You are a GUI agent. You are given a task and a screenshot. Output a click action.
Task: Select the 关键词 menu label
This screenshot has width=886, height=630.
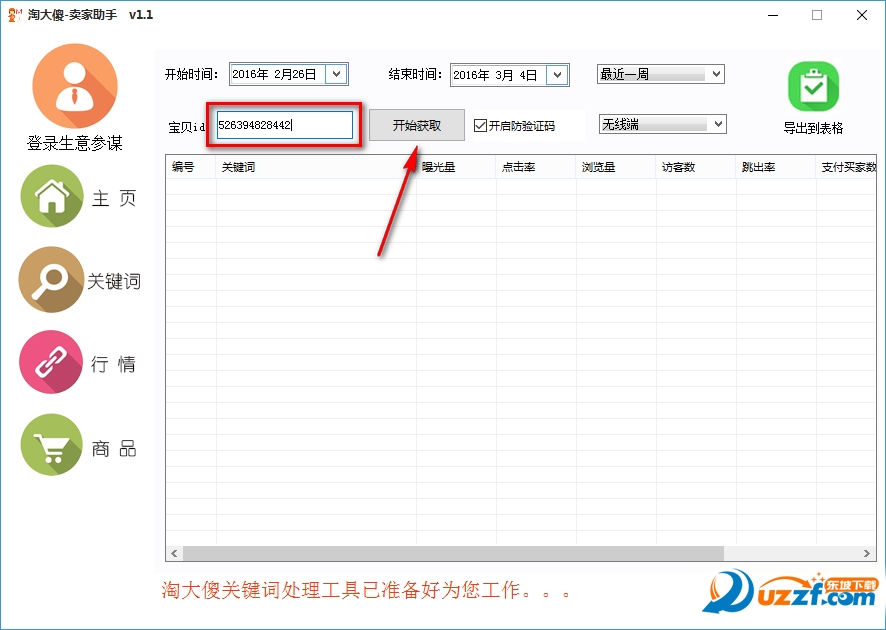114,281
